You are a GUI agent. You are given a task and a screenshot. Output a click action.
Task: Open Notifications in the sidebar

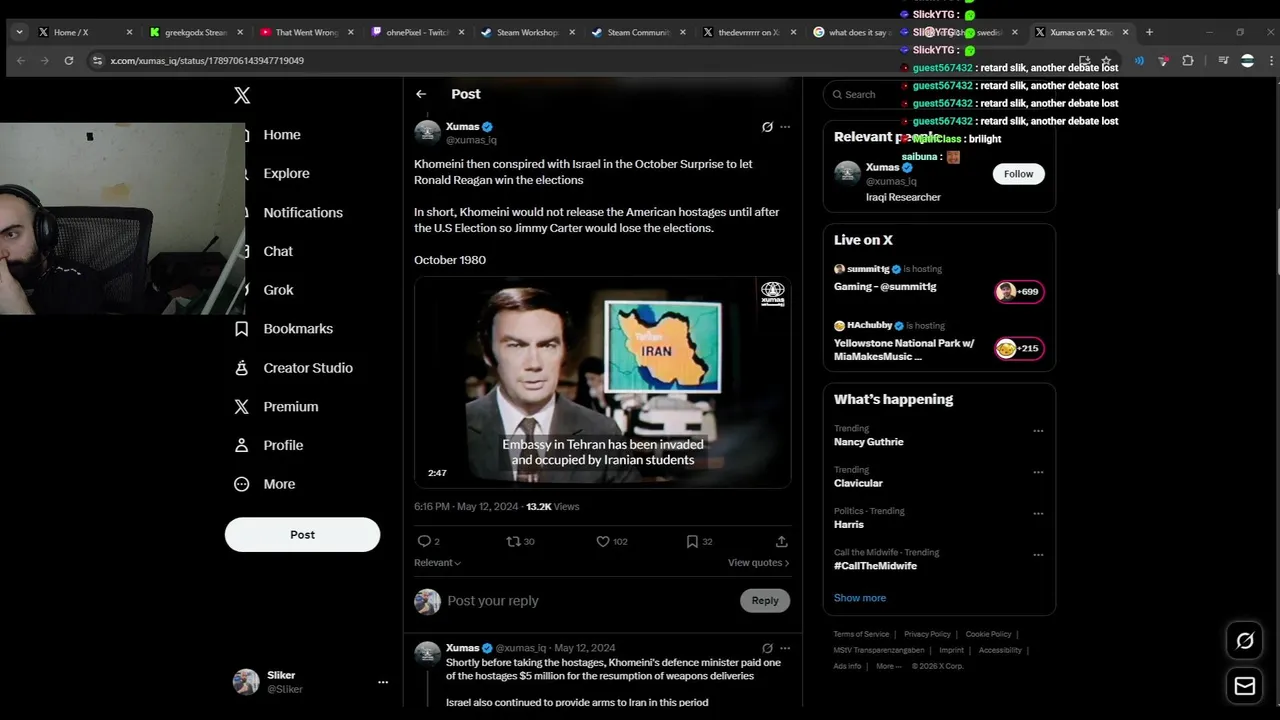(x=303, y=213)
